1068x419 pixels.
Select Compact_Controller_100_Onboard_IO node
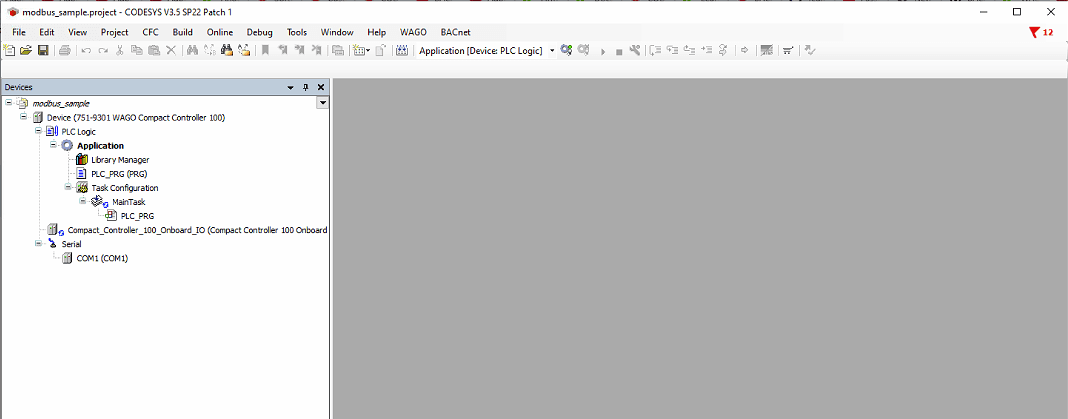(198, 230)
